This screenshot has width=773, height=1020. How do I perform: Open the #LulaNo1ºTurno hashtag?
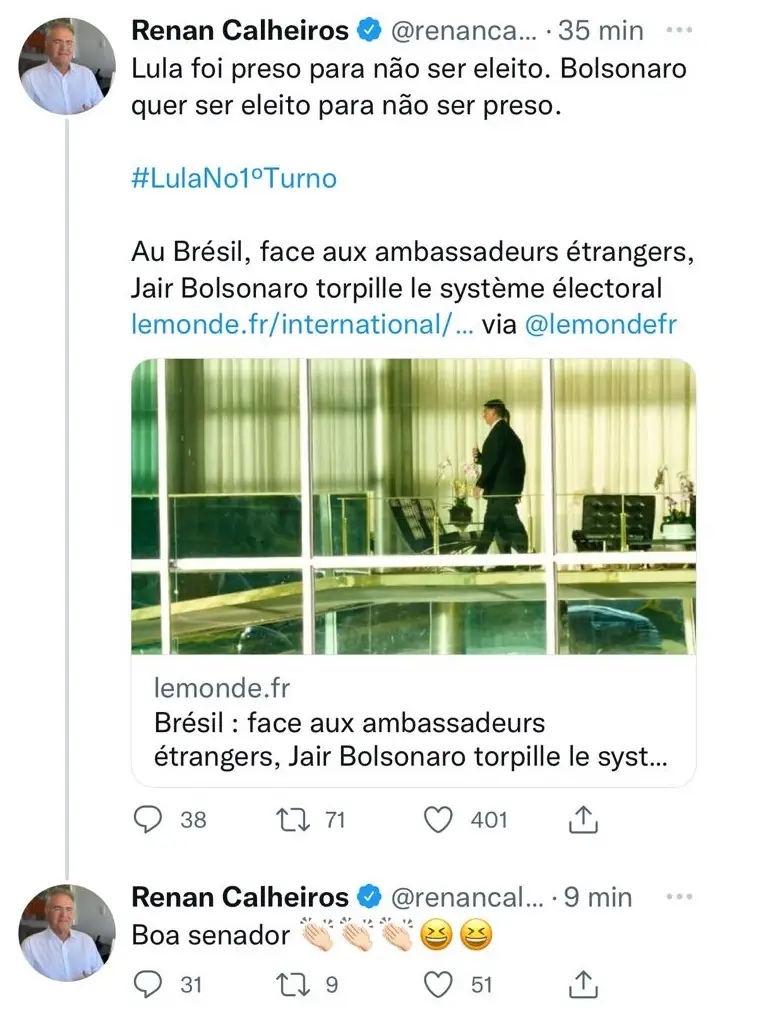(234, 178)
